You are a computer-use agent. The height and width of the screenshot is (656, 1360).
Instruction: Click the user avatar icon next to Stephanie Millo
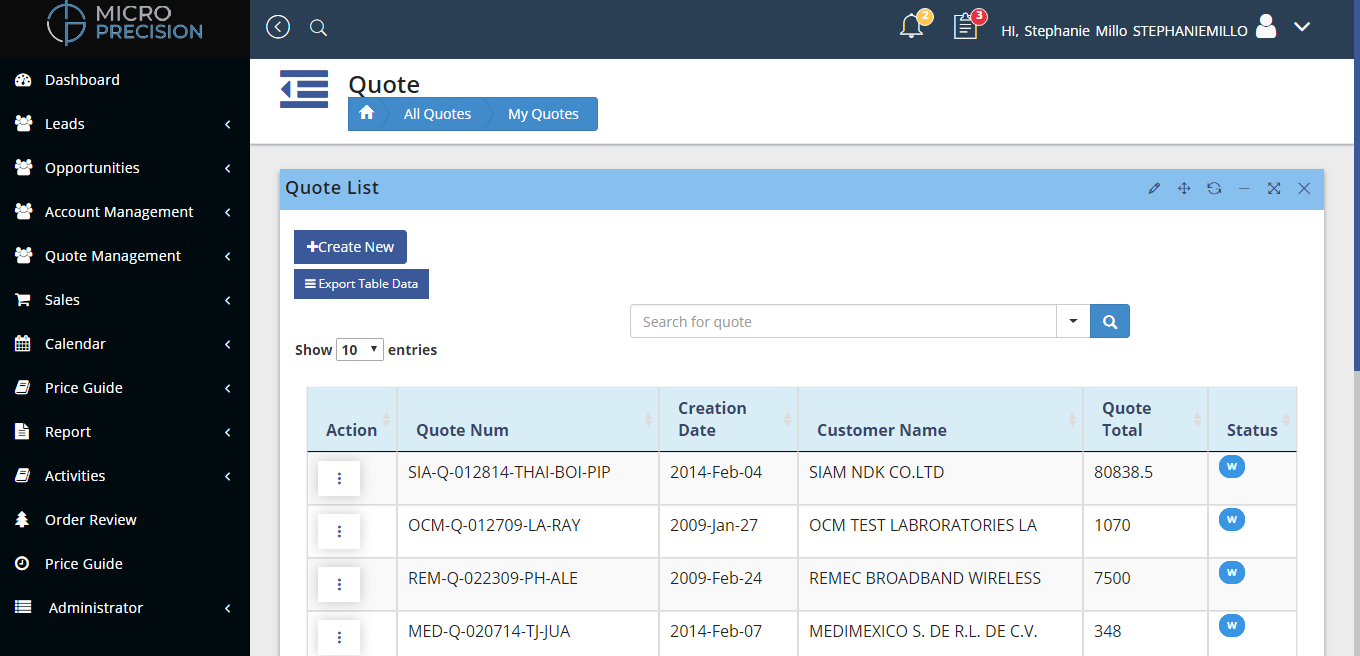pyautogui.click(x=1265, y=29)
